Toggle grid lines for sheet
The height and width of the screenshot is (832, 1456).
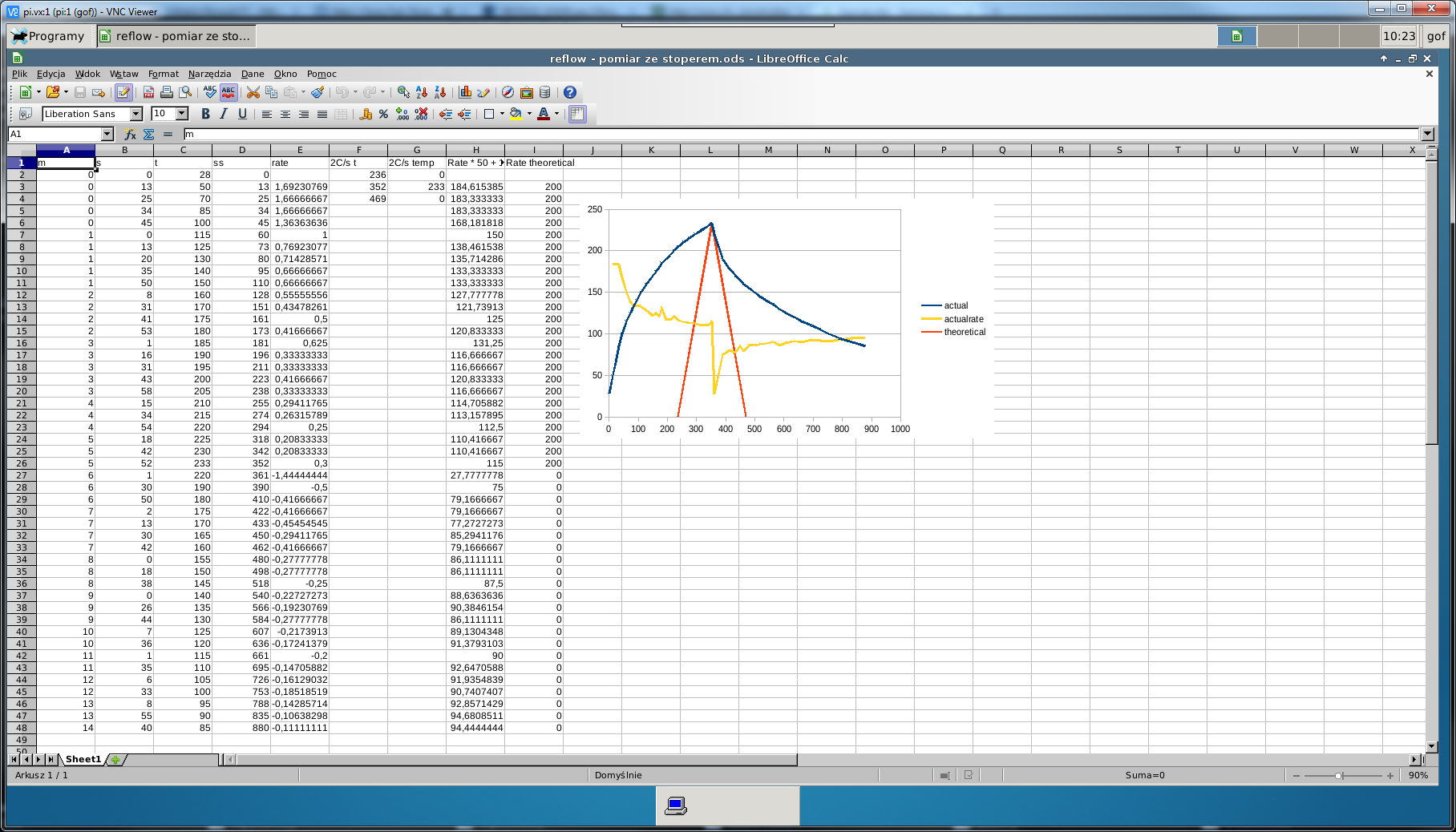click(577, 114)
